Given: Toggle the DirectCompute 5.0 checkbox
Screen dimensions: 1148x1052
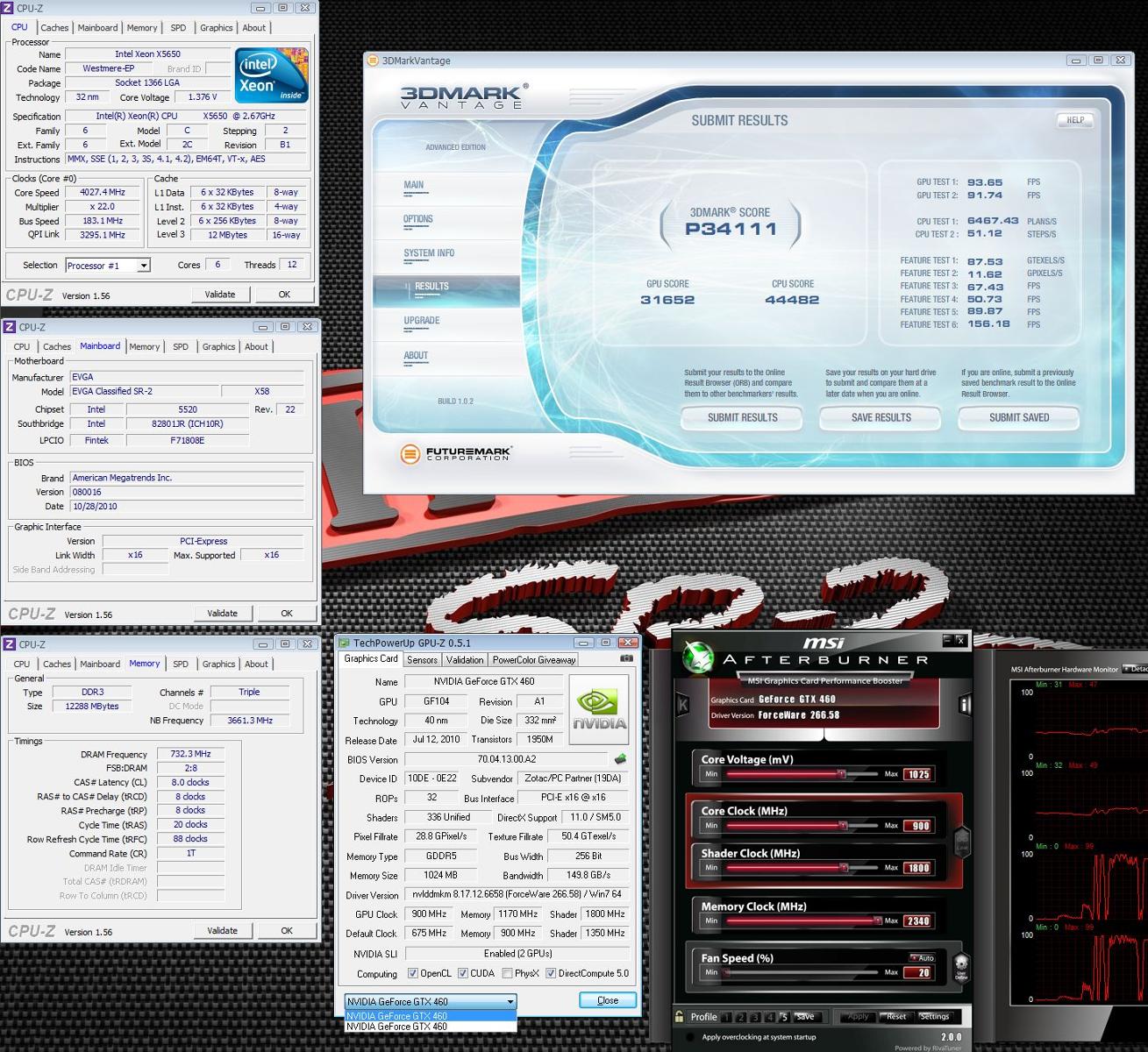Looking at the screenshot, I should (x=551, y=973).
